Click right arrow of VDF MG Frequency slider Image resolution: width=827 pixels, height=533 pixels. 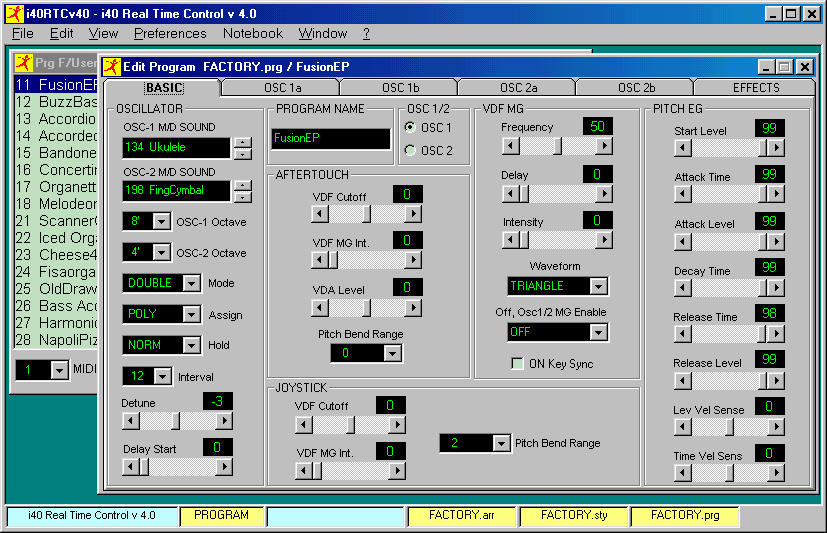coord(603,146)
